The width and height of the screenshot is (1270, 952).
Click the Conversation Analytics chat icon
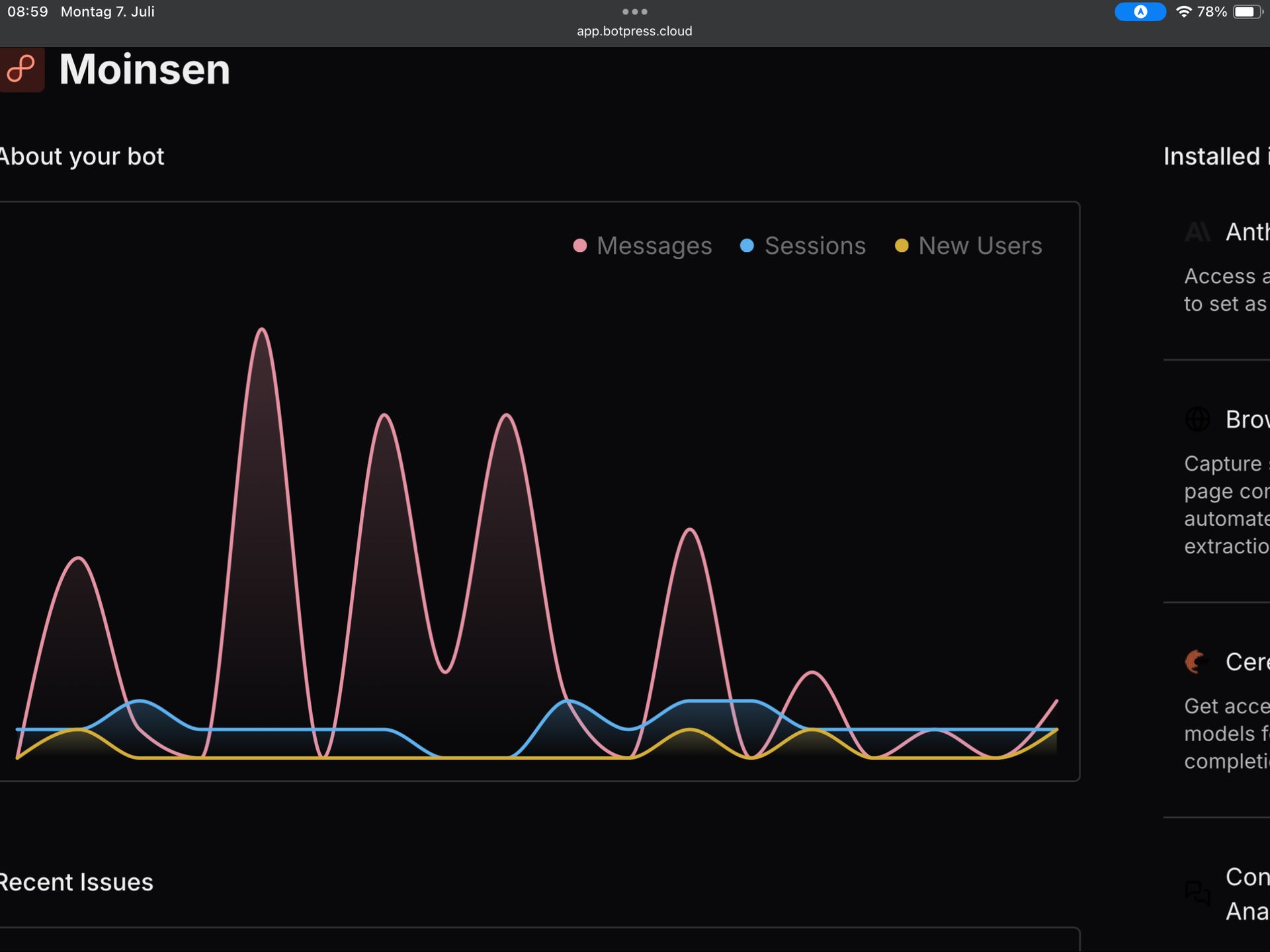tap(1197, 893)
